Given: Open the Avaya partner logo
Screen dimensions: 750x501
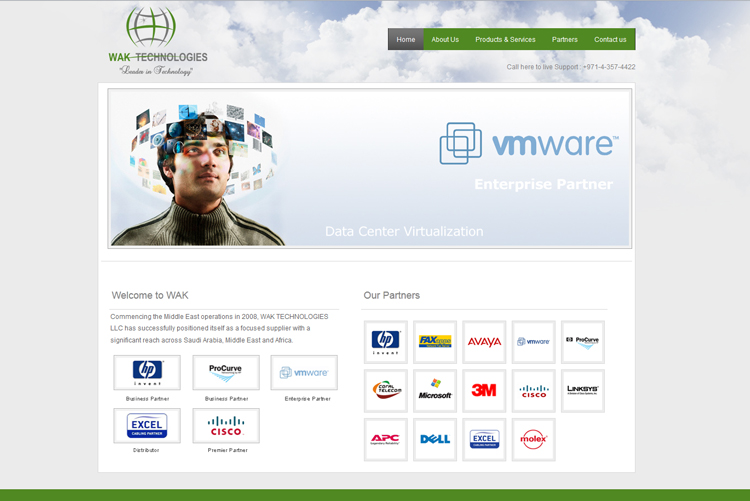Looking at the screenshot, I should pos(484,342).
